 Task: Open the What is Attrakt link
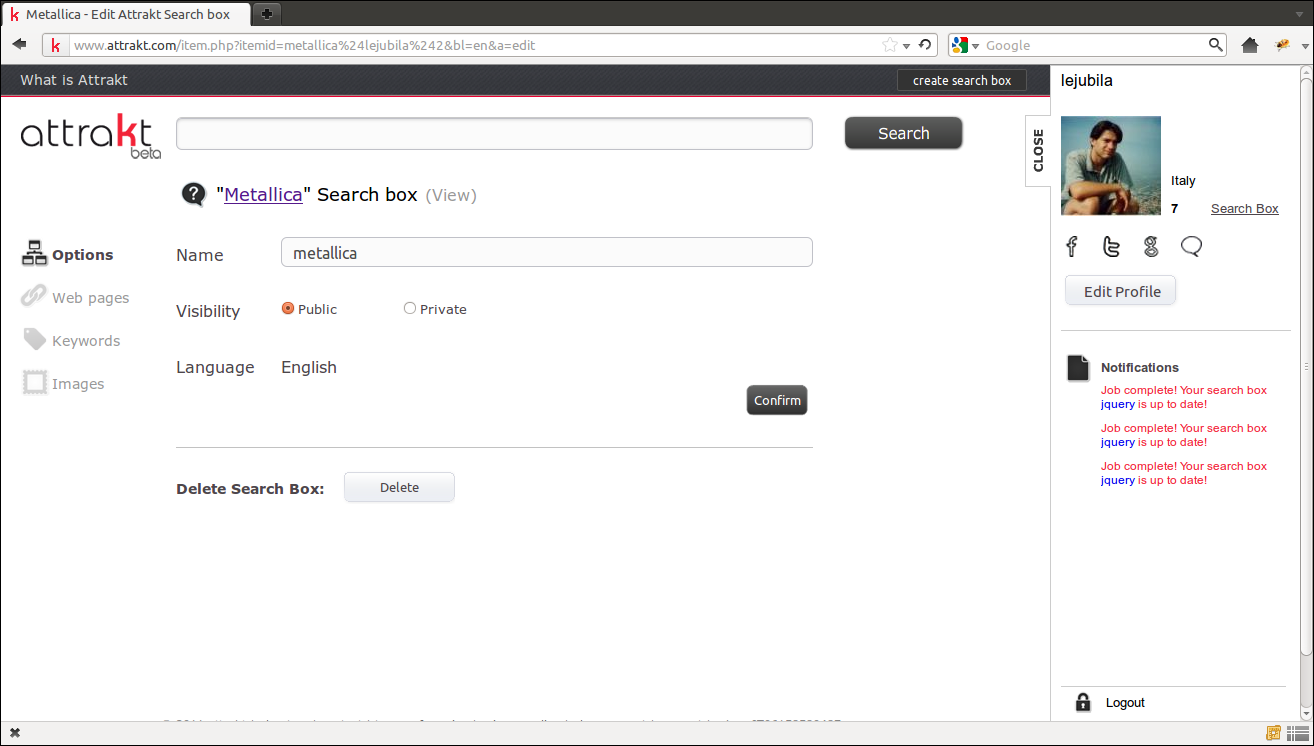coord(74,80)
